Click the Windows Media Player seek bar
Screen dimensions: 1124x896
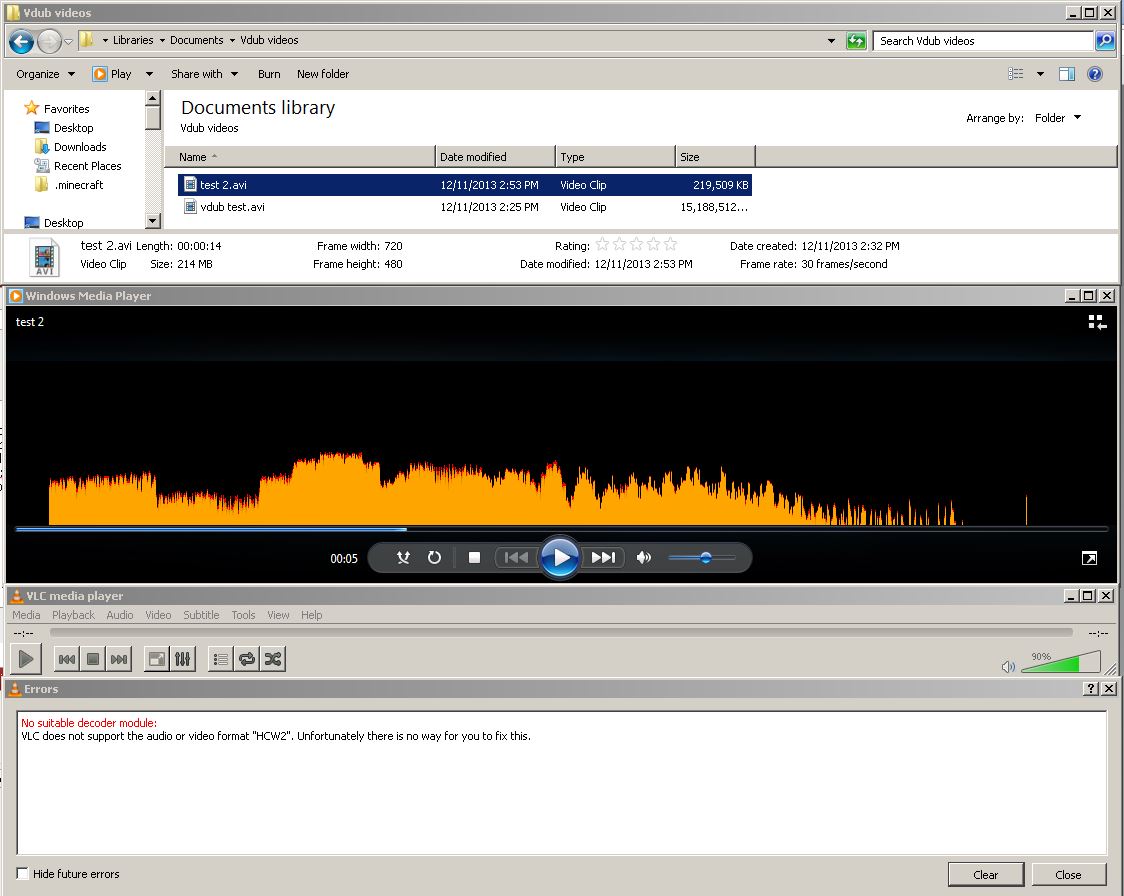(561, 530)
